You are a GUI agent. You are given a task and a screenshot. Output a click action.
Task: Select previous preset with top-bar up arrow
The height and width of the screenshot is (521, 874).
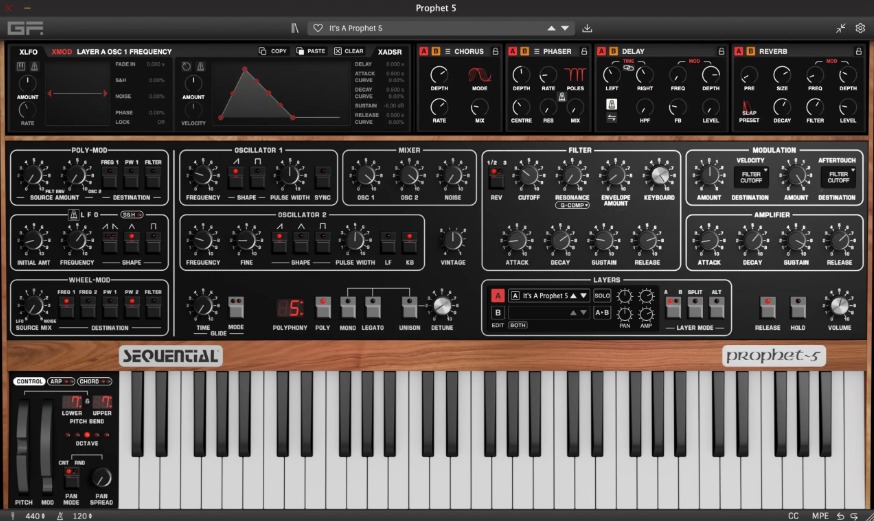click(x=551, y=28)
